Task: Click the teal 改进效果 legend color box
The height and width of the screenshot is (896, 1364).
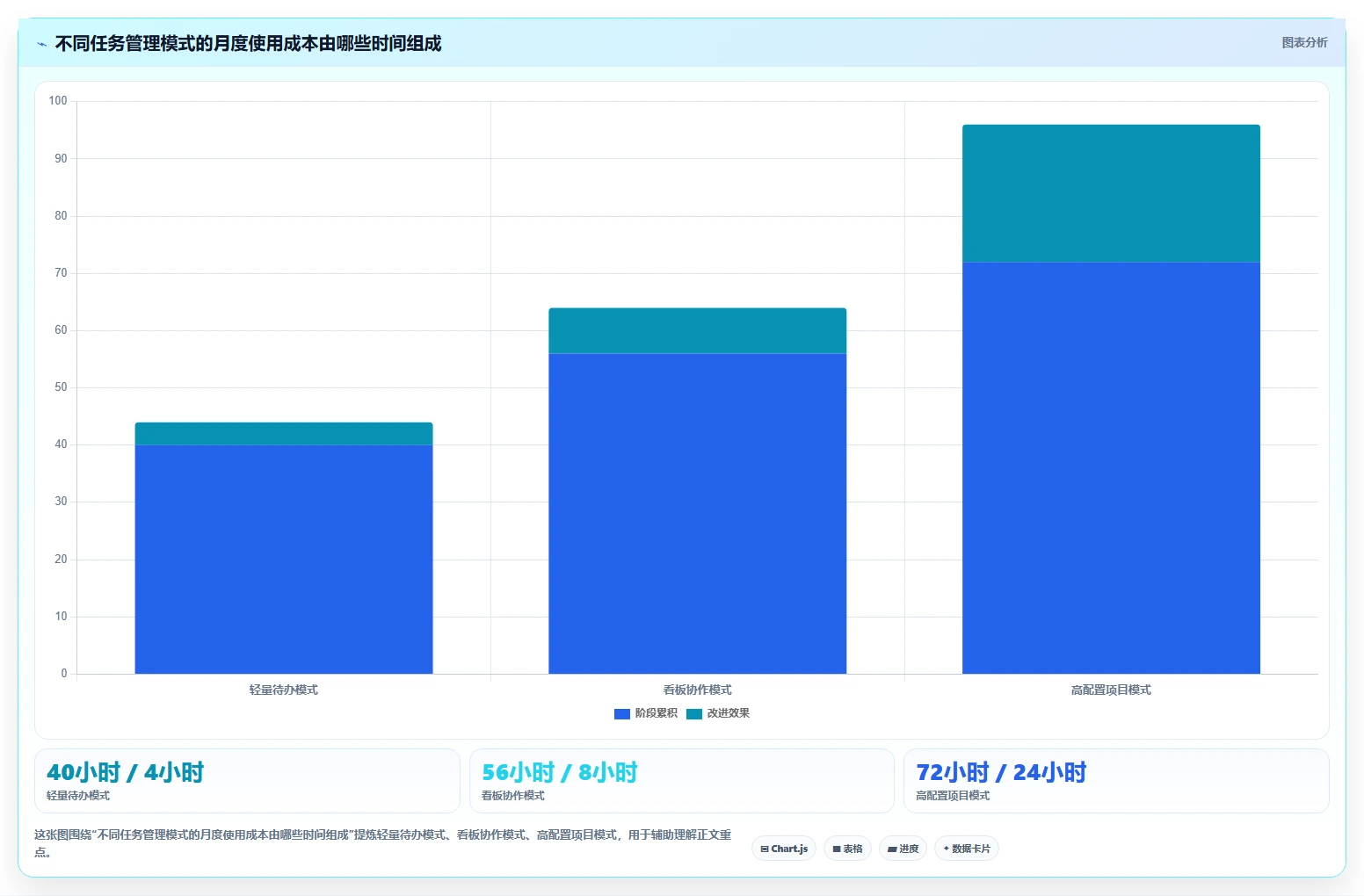Action: [x=694, y=713]
